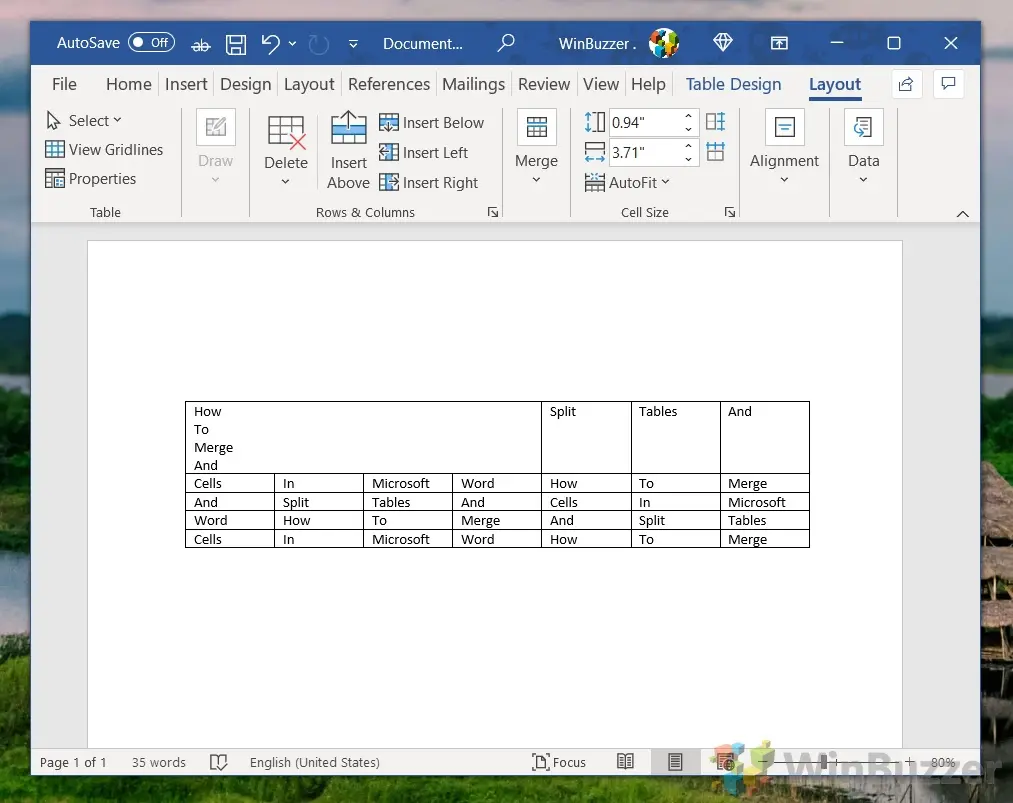Open the Table Design tab
Viewport: 1013px width, 803px height.
pyautogui.click(x=733, y=84)
